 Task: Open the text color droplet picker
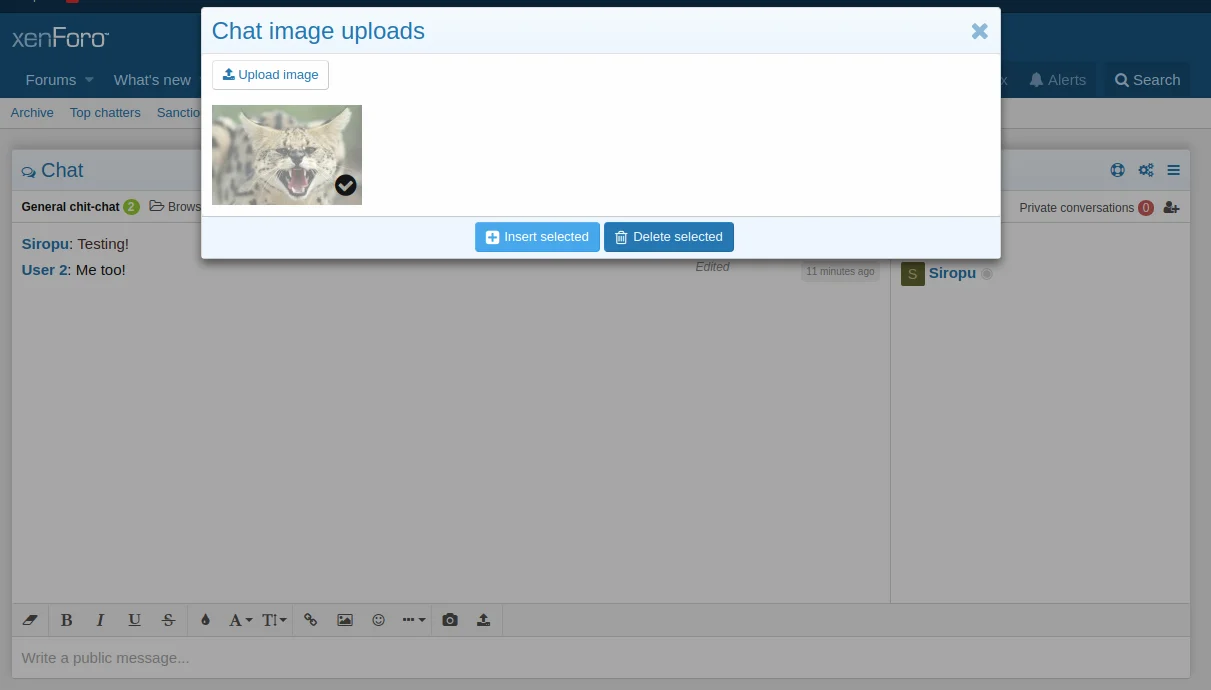[x=205, y=620]
